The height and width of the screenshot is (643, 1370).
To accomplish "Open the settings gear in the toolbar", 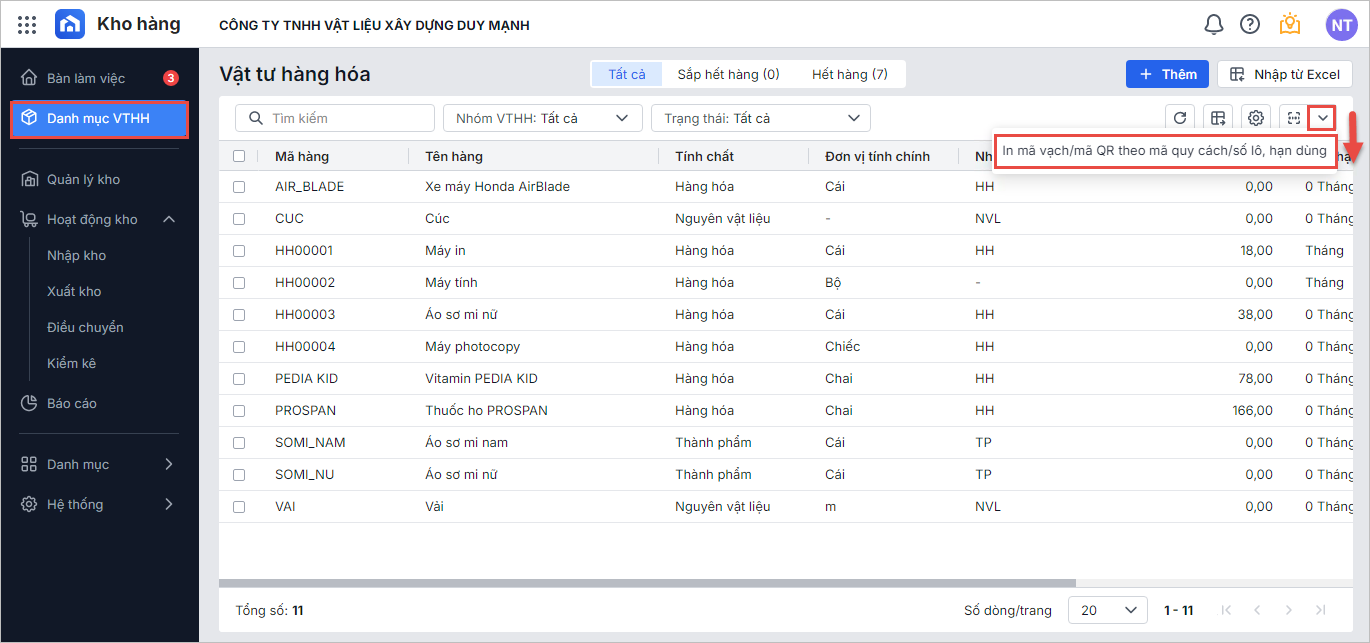I will tap(1256, 118).
